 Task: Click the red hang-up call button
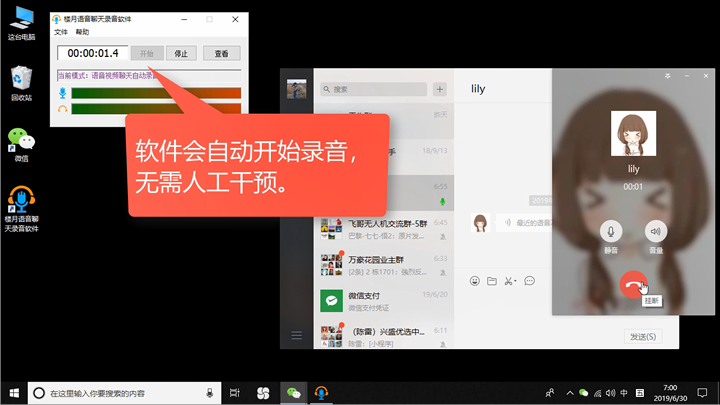(x=633, y=285)
